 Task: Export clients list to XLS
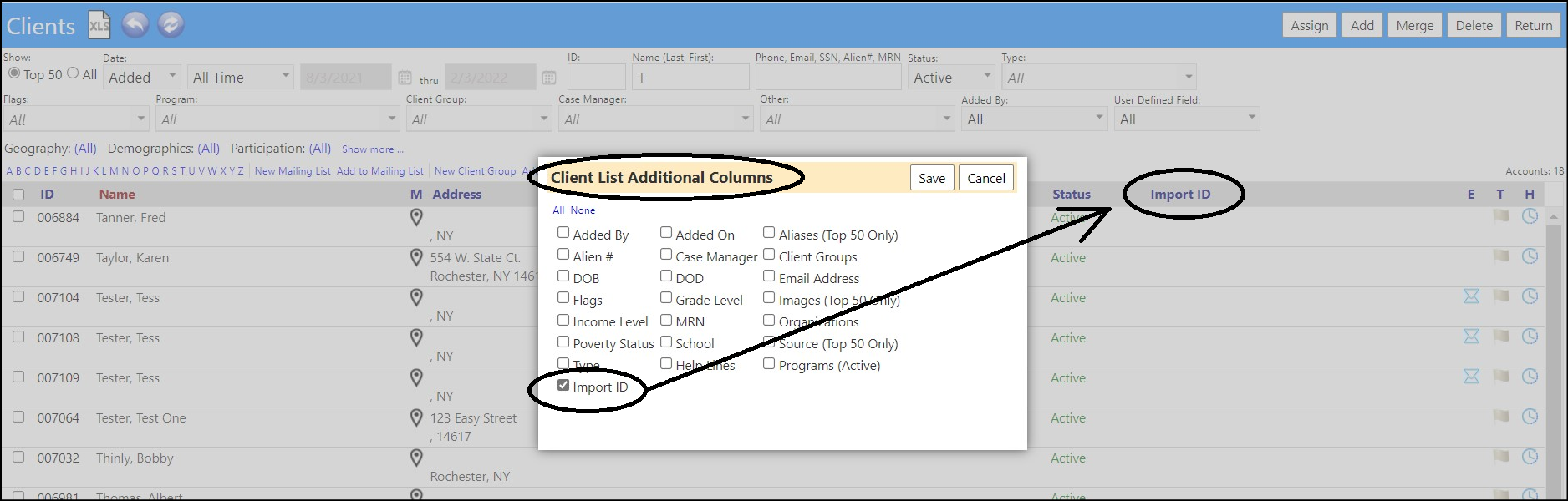99,25
